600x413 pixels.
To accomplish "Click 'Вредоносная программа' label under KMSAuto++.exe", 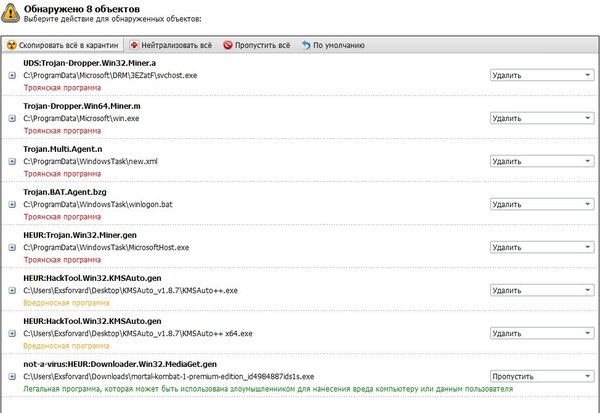I will [67, 303].
